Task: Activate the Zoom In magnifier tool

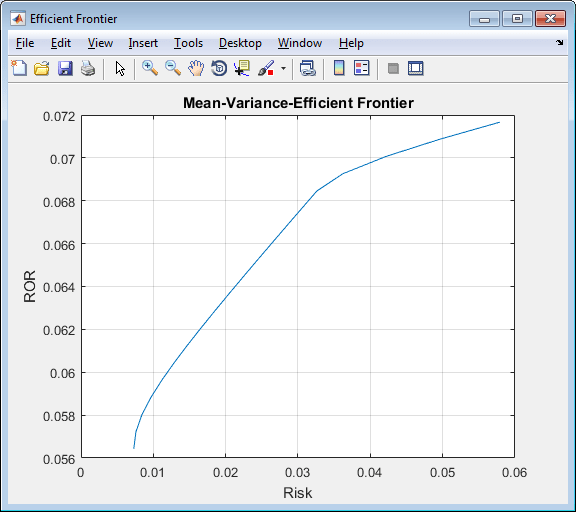Action: (x=150, y=68)
